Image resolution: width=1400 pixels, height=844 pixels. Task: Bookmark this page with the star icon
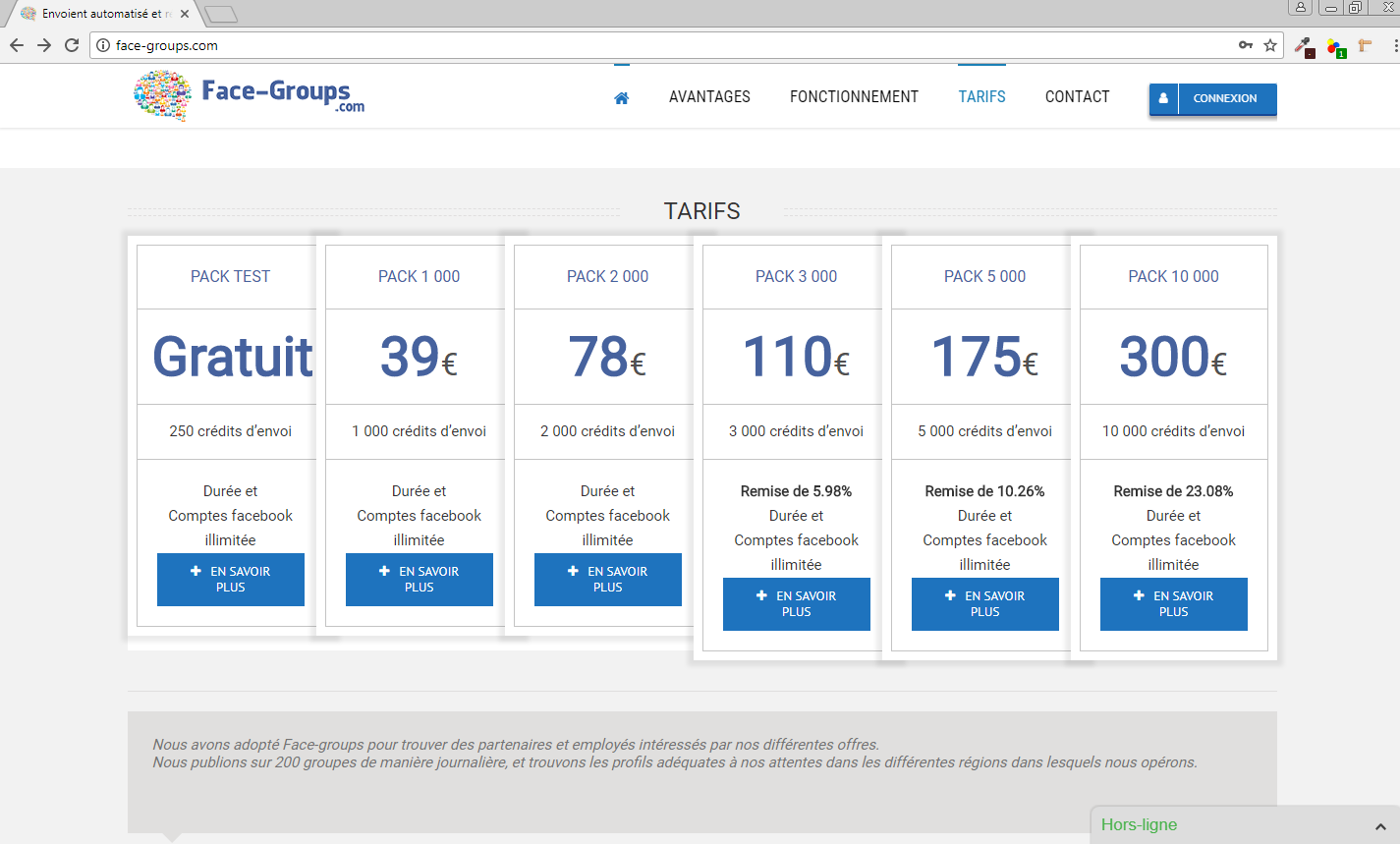1270,45
